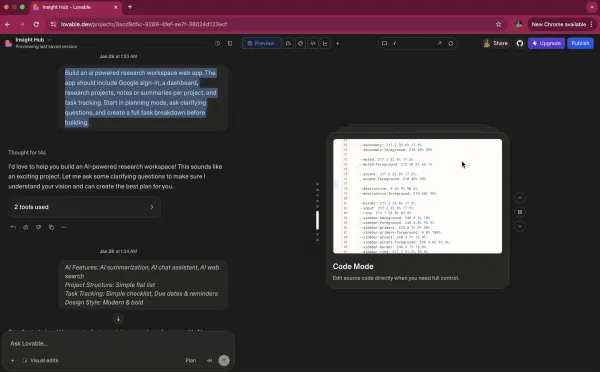This screenshot has width=600, height=372.
Task: Send message with arrow button
Action: (x=224, y=360)
